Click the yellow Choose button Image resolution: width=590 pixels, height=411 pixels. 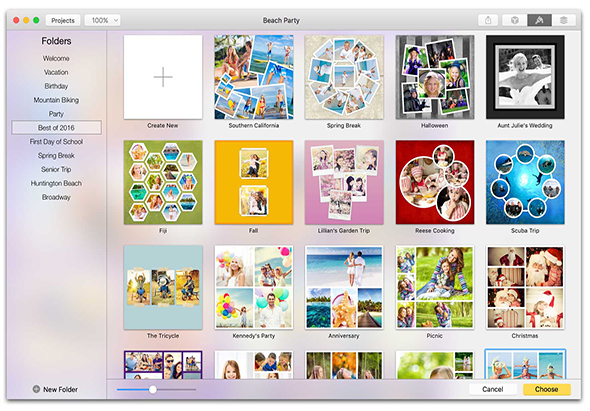tap(546, 389)
